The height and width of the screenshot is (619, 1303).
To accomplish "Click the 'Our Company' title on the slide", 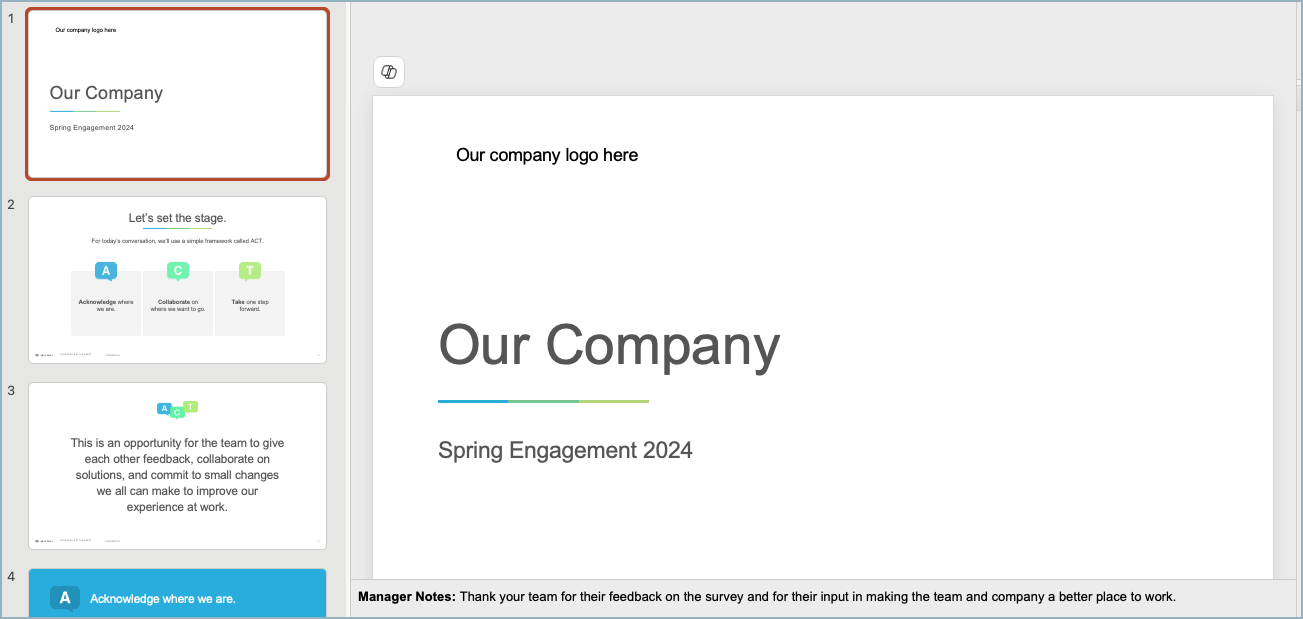I will coord(608,345).
